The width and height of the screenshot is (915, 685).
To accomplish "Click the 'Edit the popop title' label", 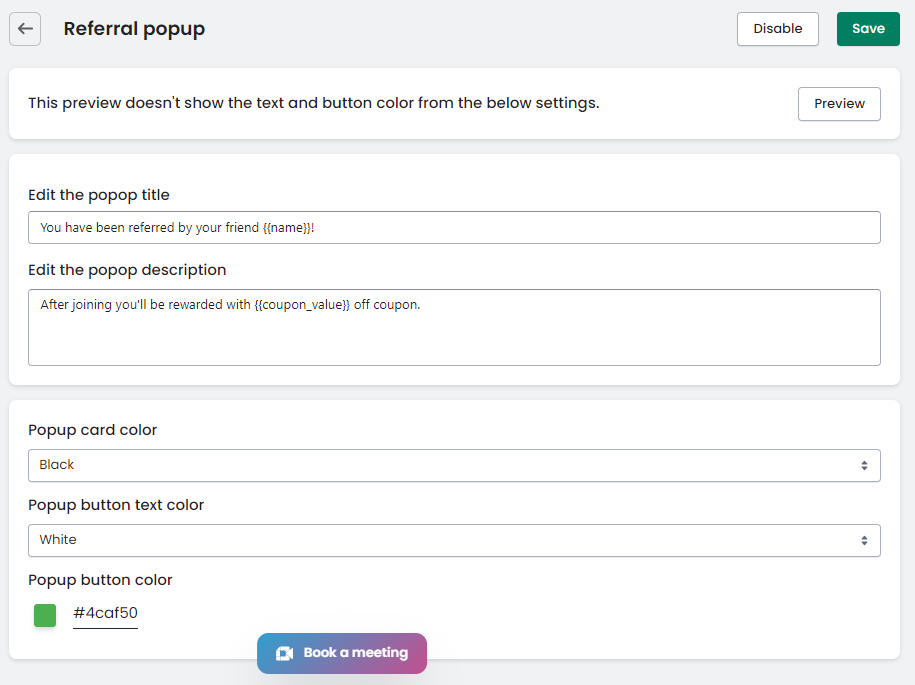I will click(x=98, y=195).
